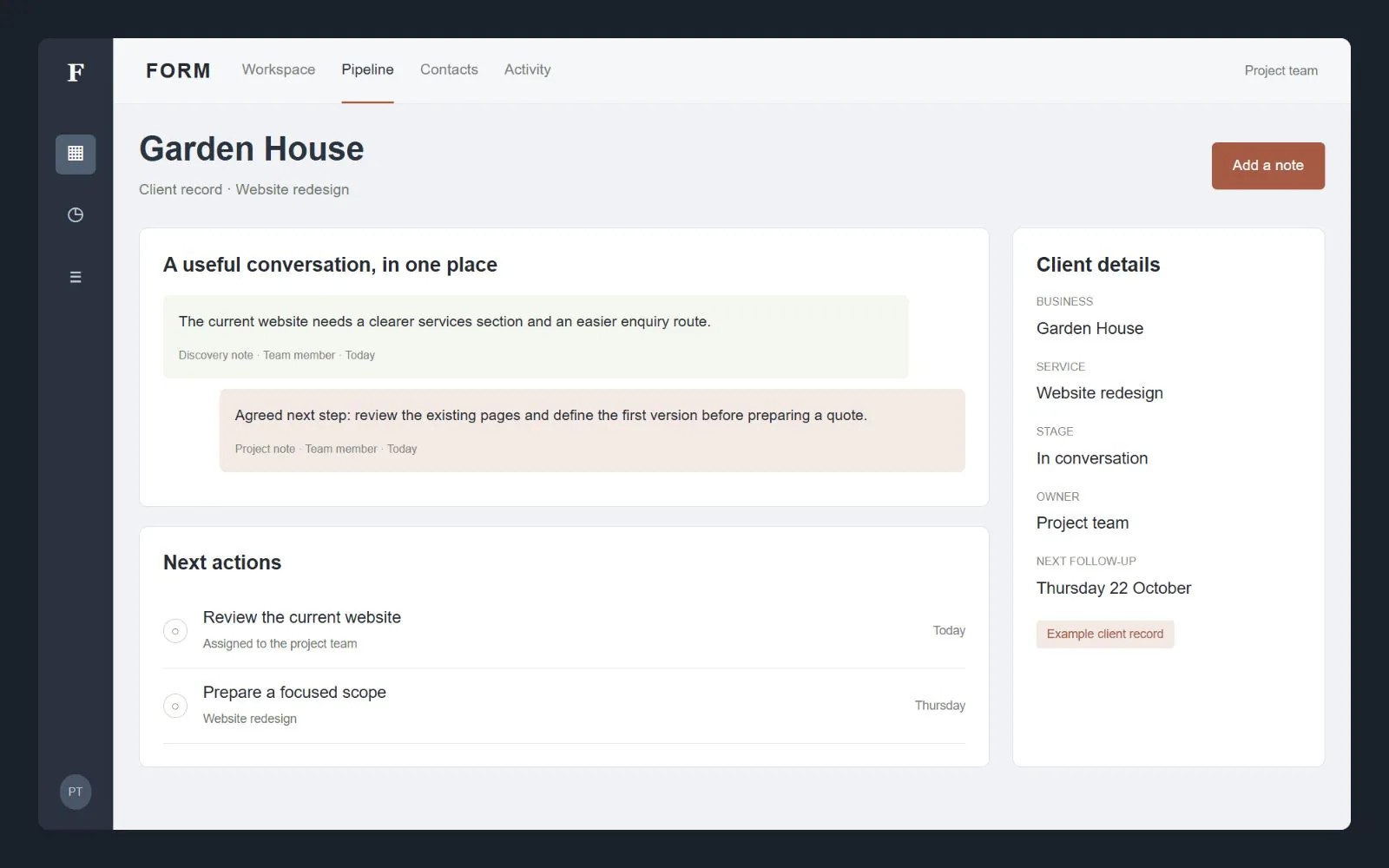Click 'Assigned to the project team' text

coord(280,644)
